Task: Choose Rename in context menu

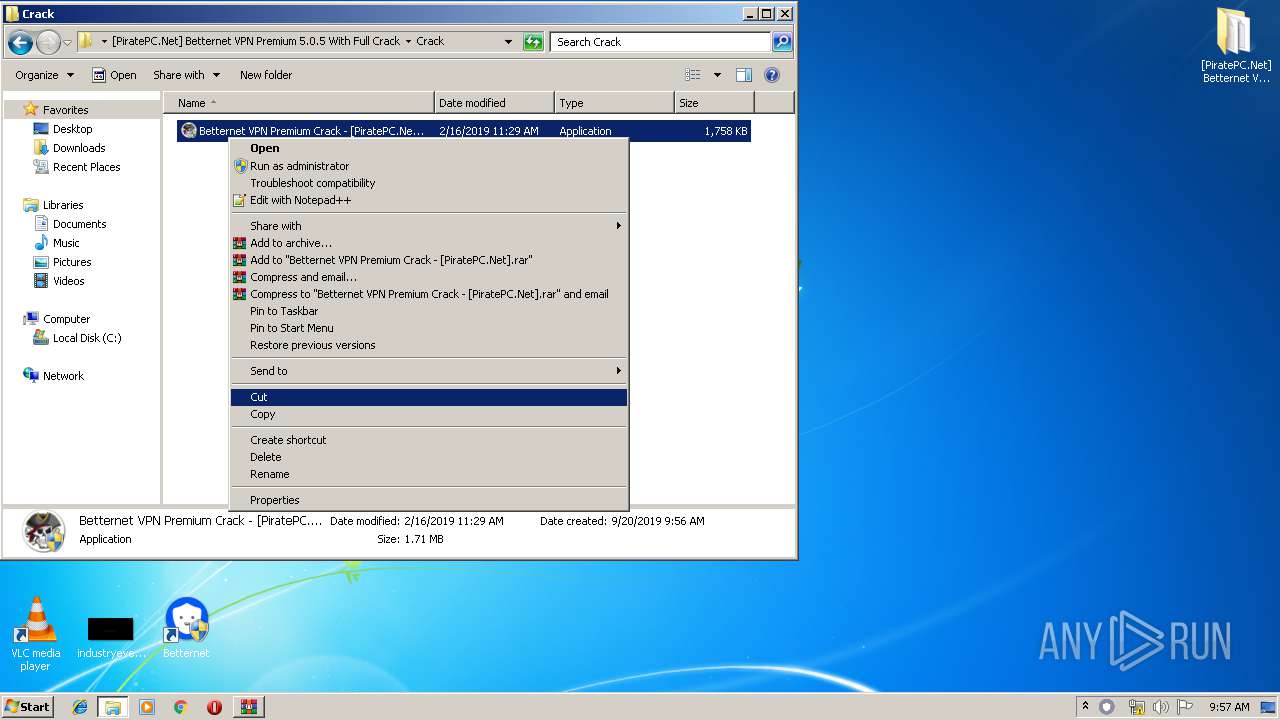Action: (429, 474)
